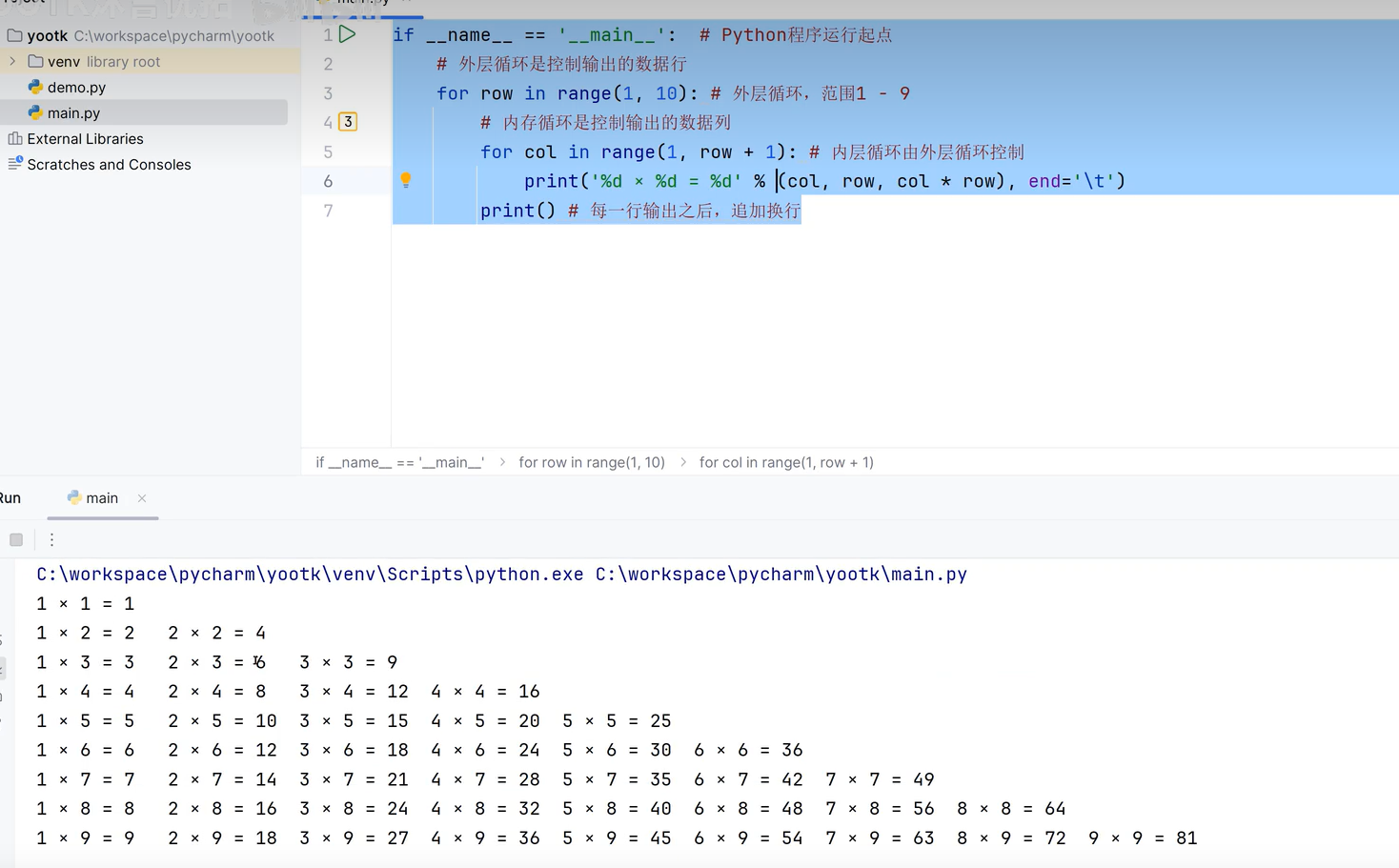Switch to the main run configuration tab
The image size is (1399, 868).
(x=102, y=498)
